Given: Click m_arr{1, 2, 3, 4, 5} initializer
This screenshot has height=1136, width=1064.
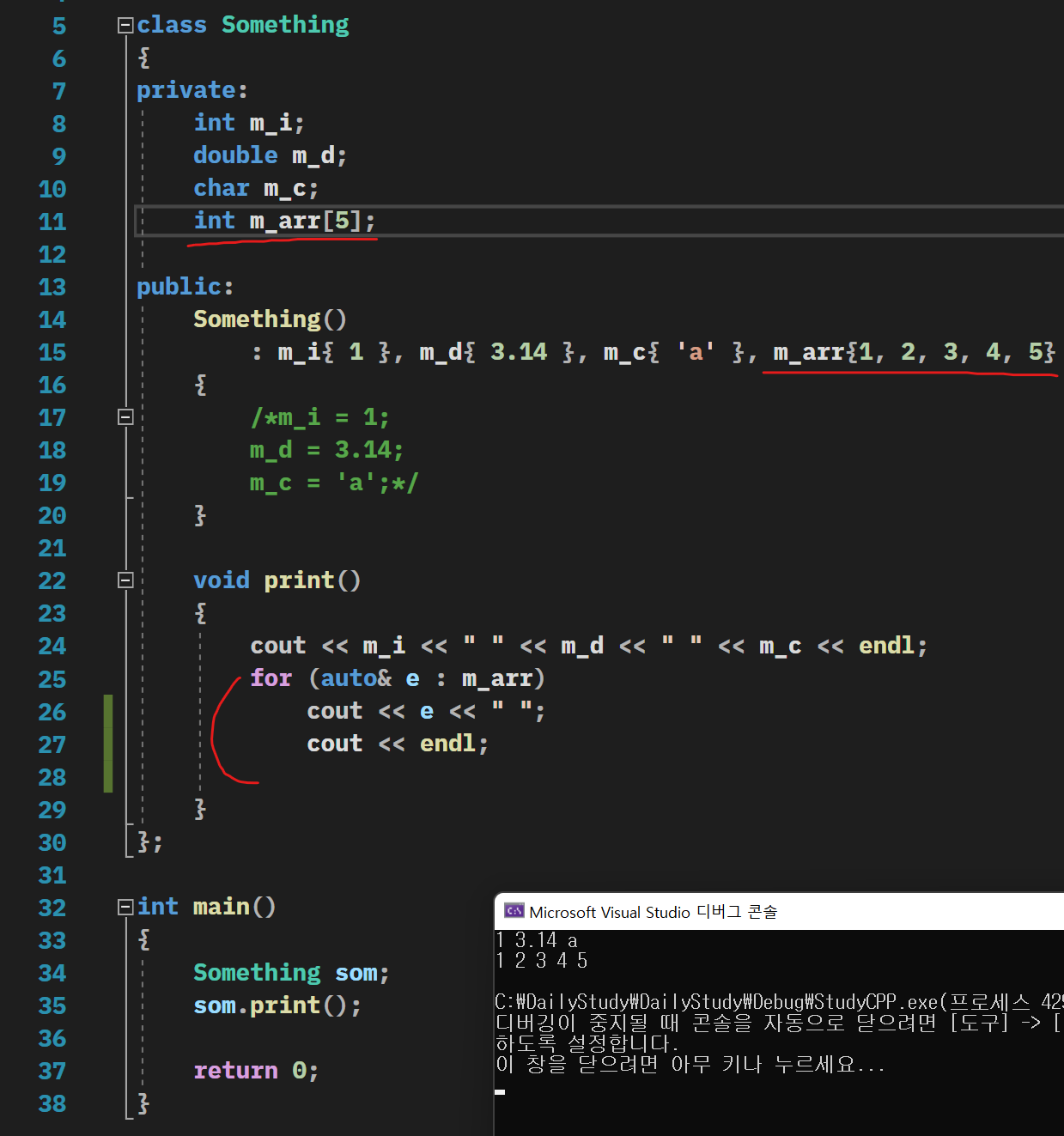Looking at the screenshot, I should [x=914, y=352].
